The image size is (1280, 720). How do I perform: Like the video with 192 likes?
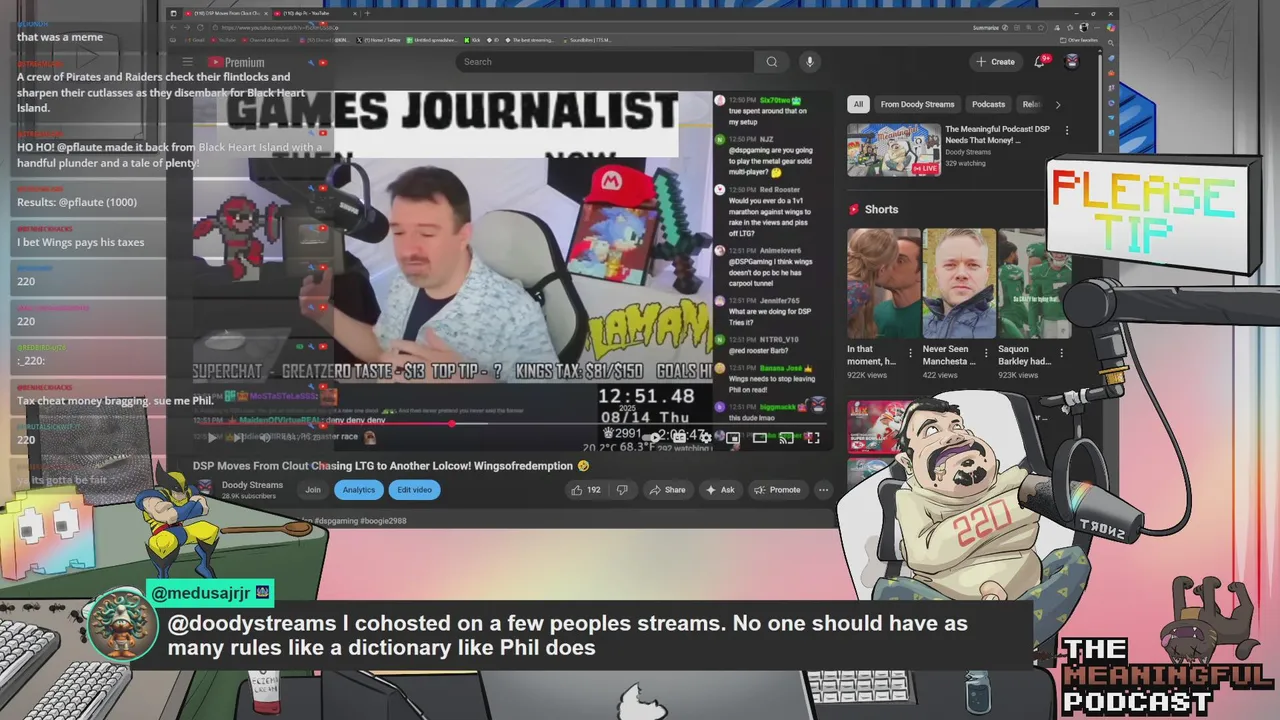coord(585,490)
